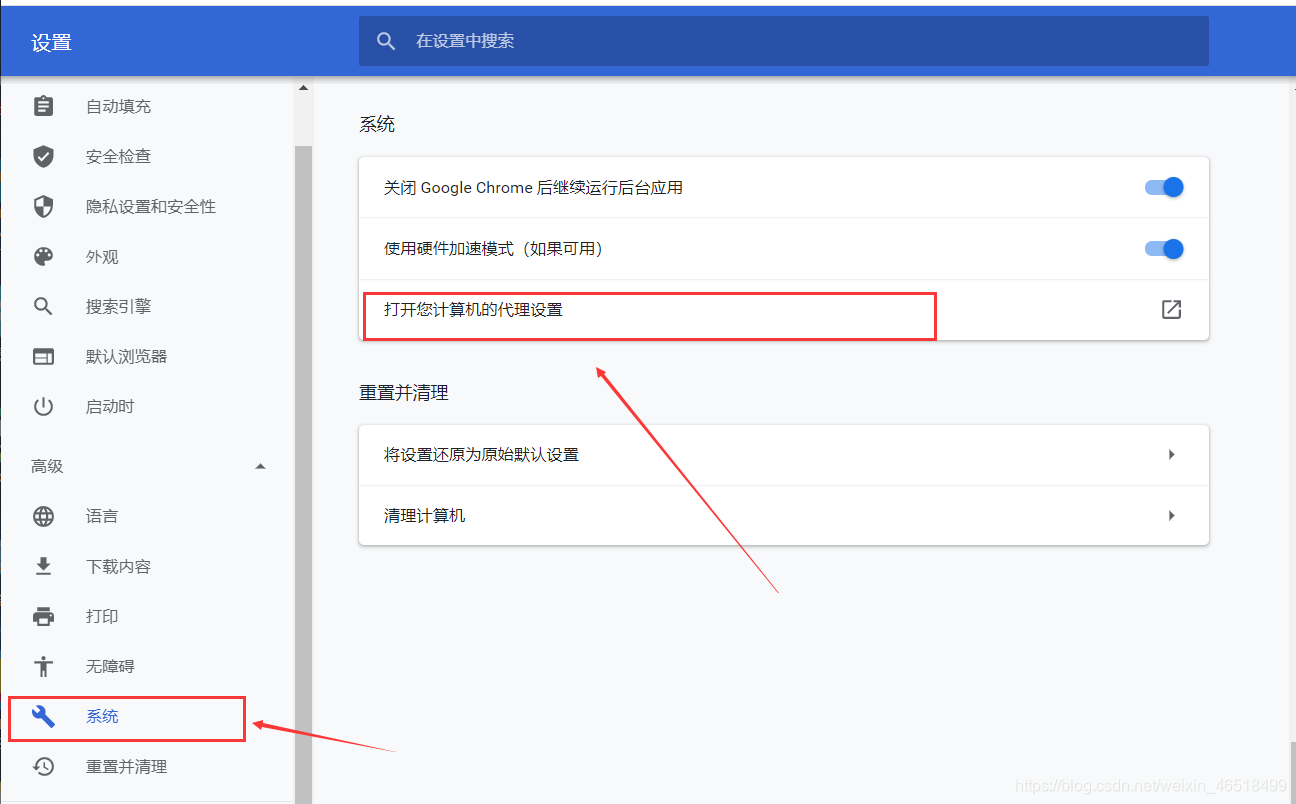The width and height of the screenshot is (1296, 804).
Task: Click the 重置并清理 restore clock icon
Action: click(x=43, y=766)
